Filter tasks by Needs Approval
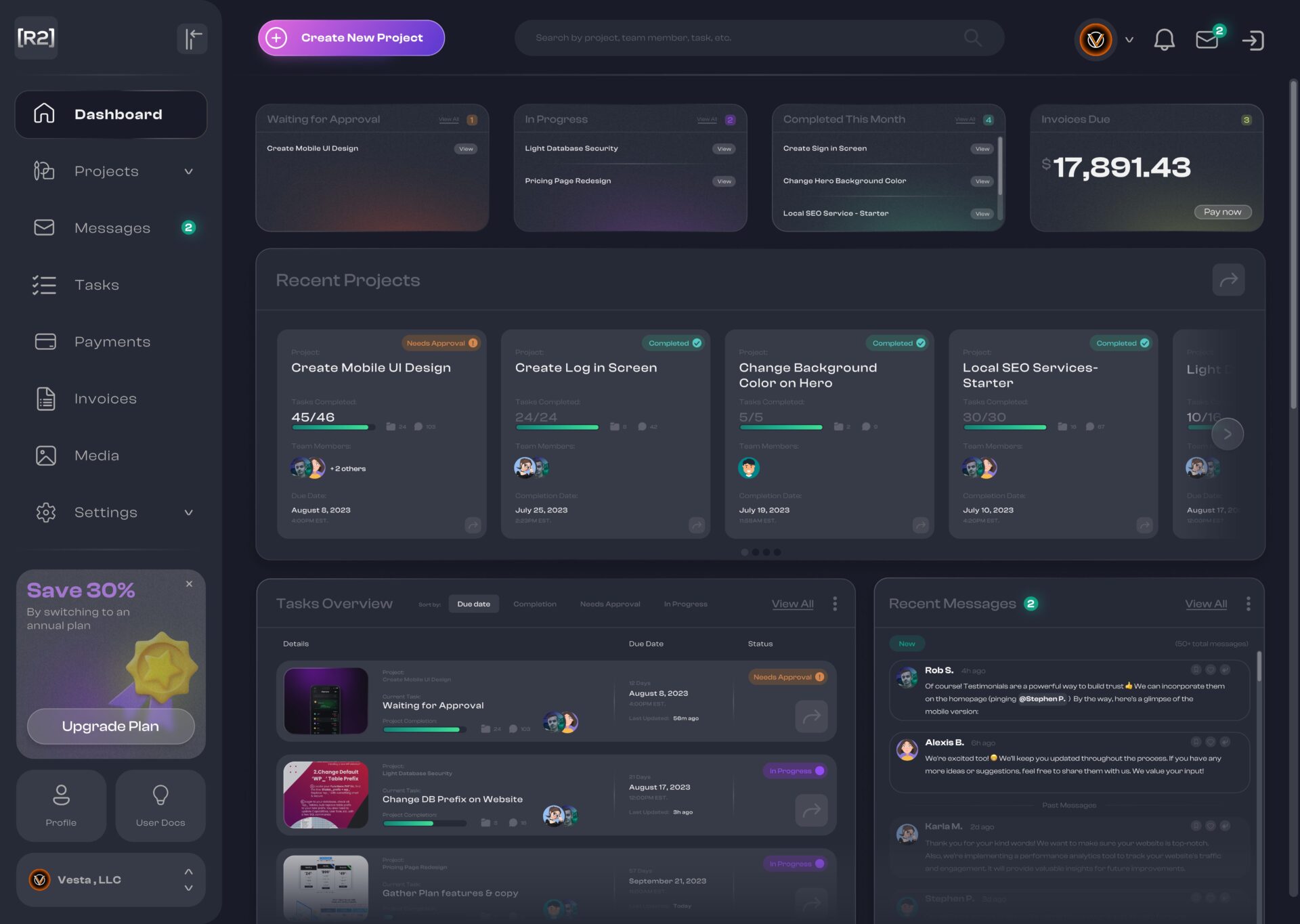Viewport: 1300px width, 924px height. coord(609,604)
